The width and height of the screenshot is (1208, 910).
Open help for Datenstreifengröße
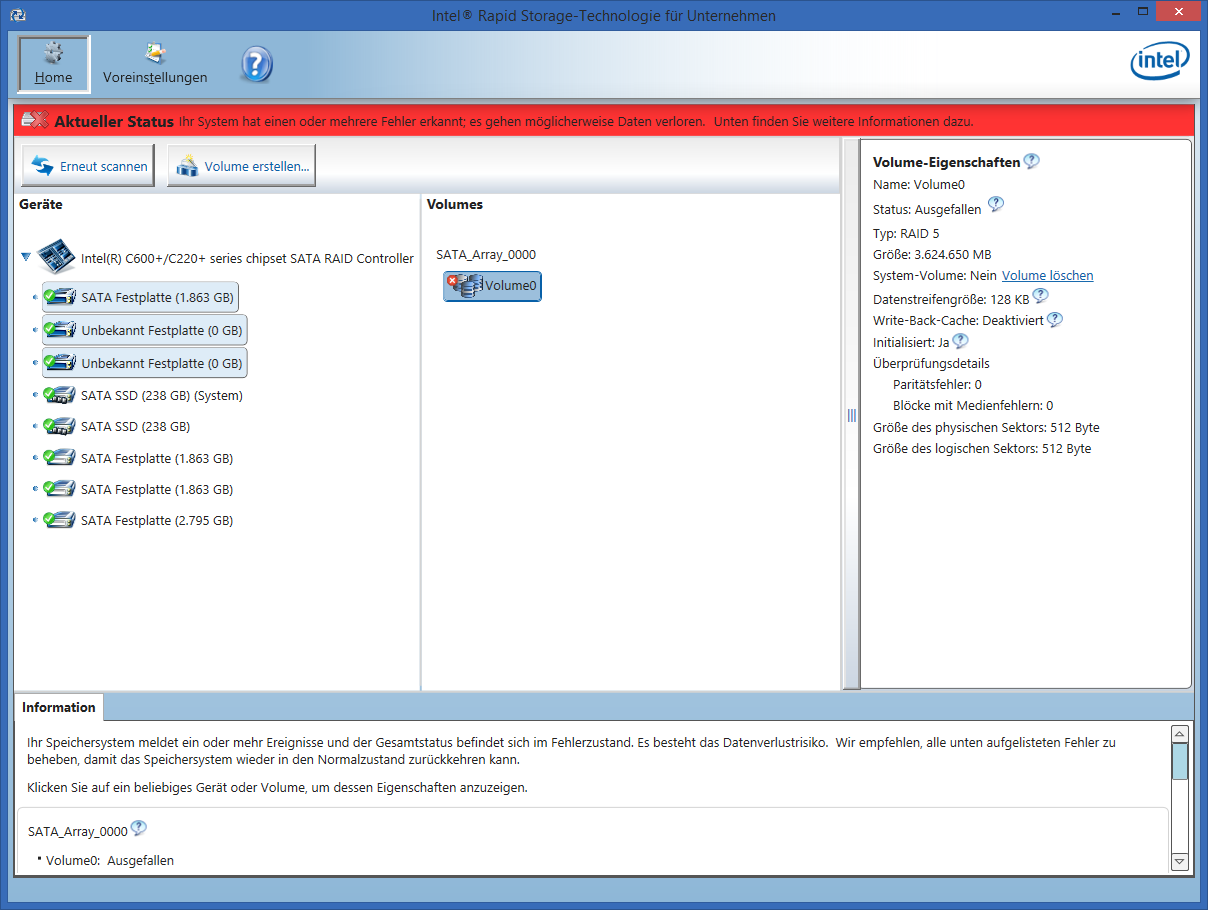(x=1040, y=295)
